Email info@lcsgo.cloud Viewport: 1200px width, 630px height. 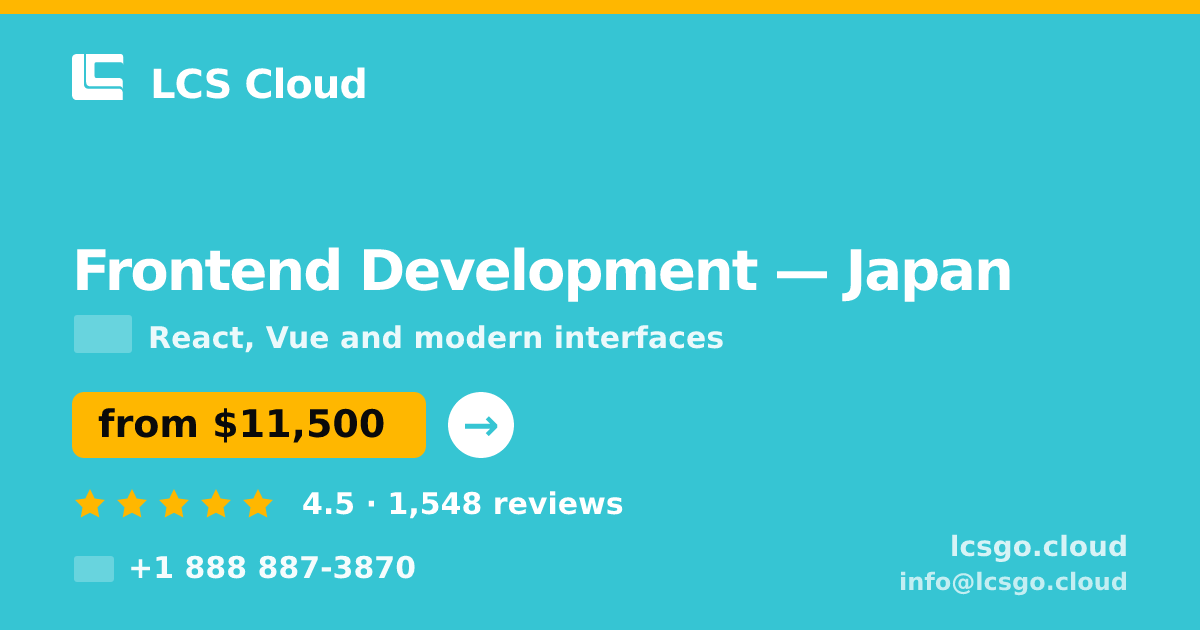pos(1013,582)
